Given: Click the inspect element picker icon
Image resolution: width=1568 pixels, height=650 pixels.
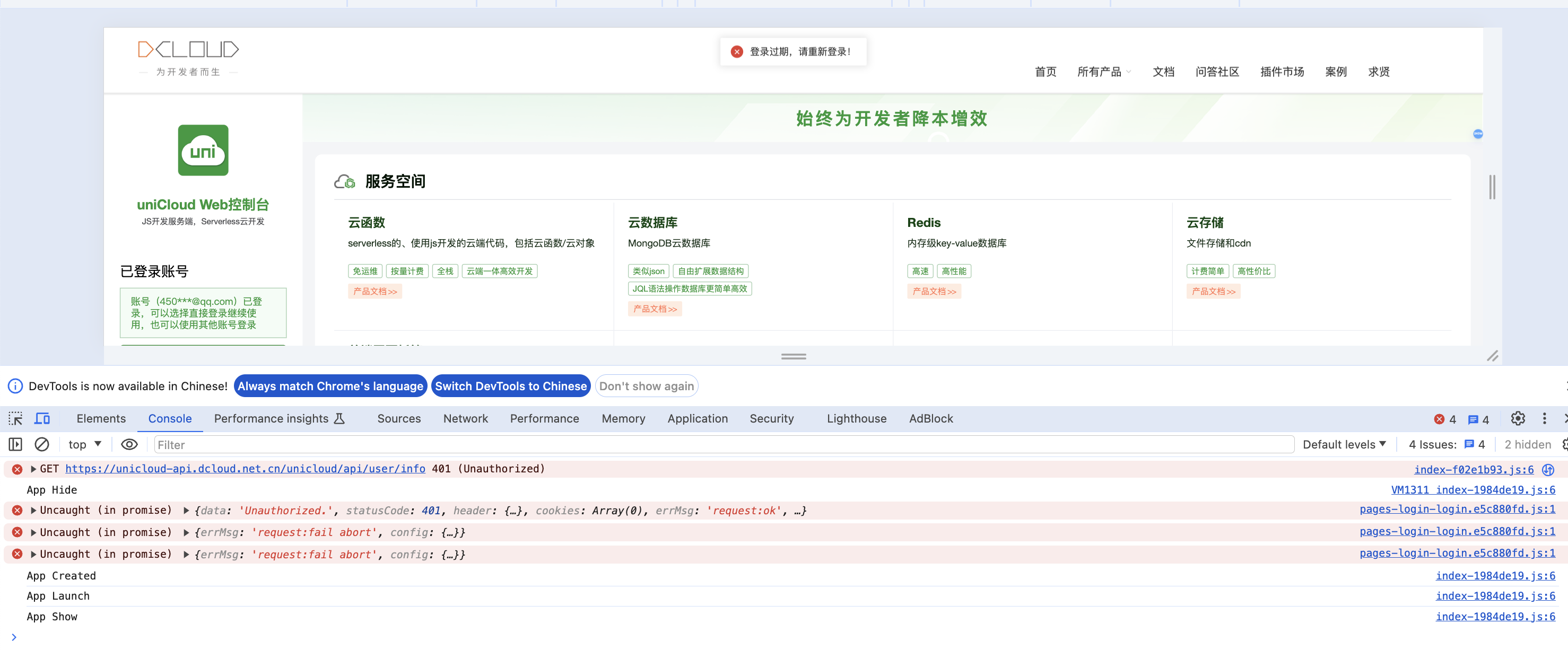Looking at the screenshot, I should [15, 419].
